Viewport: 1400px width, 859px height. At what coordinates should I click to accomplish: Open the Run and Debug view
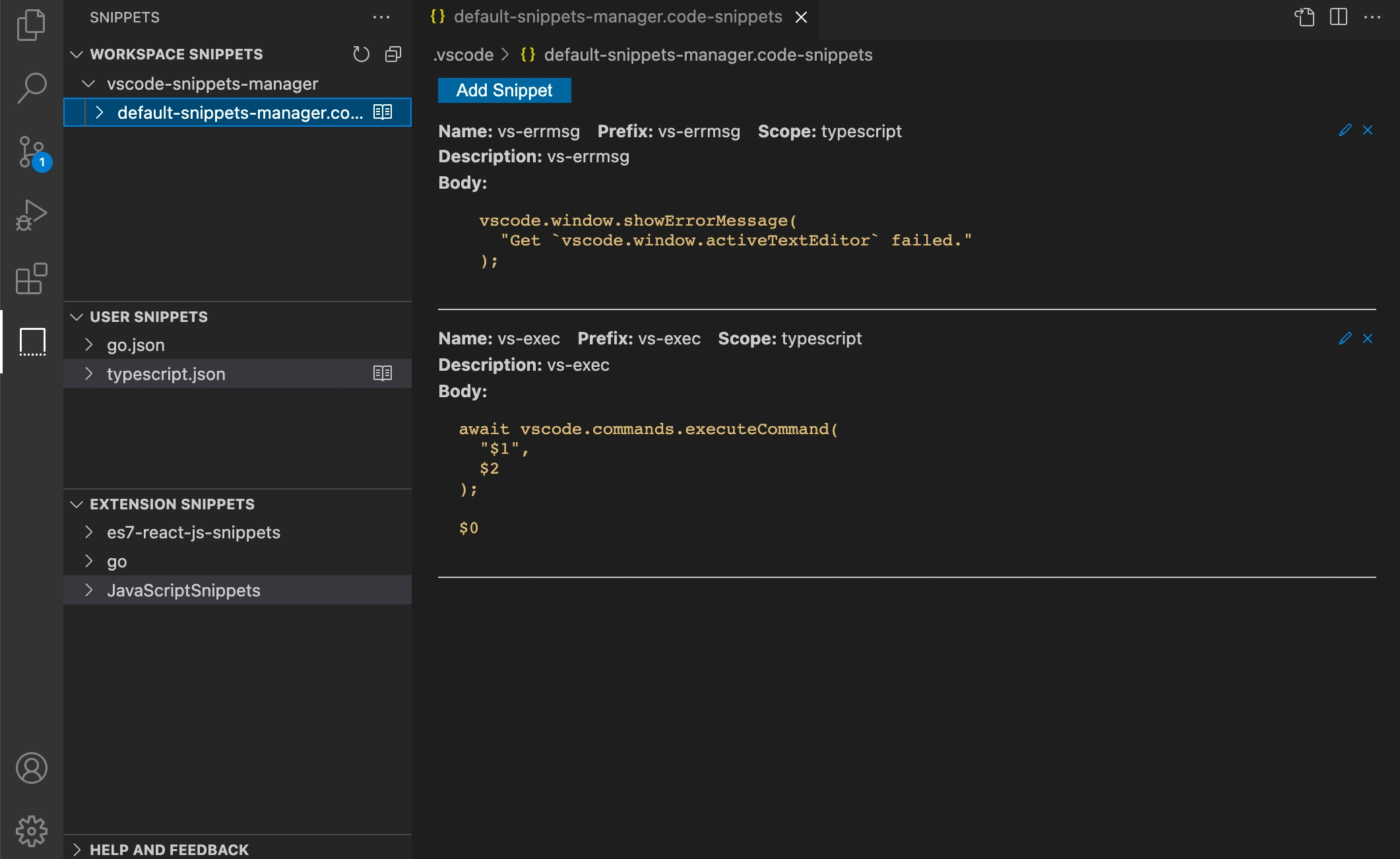(31, 215)
